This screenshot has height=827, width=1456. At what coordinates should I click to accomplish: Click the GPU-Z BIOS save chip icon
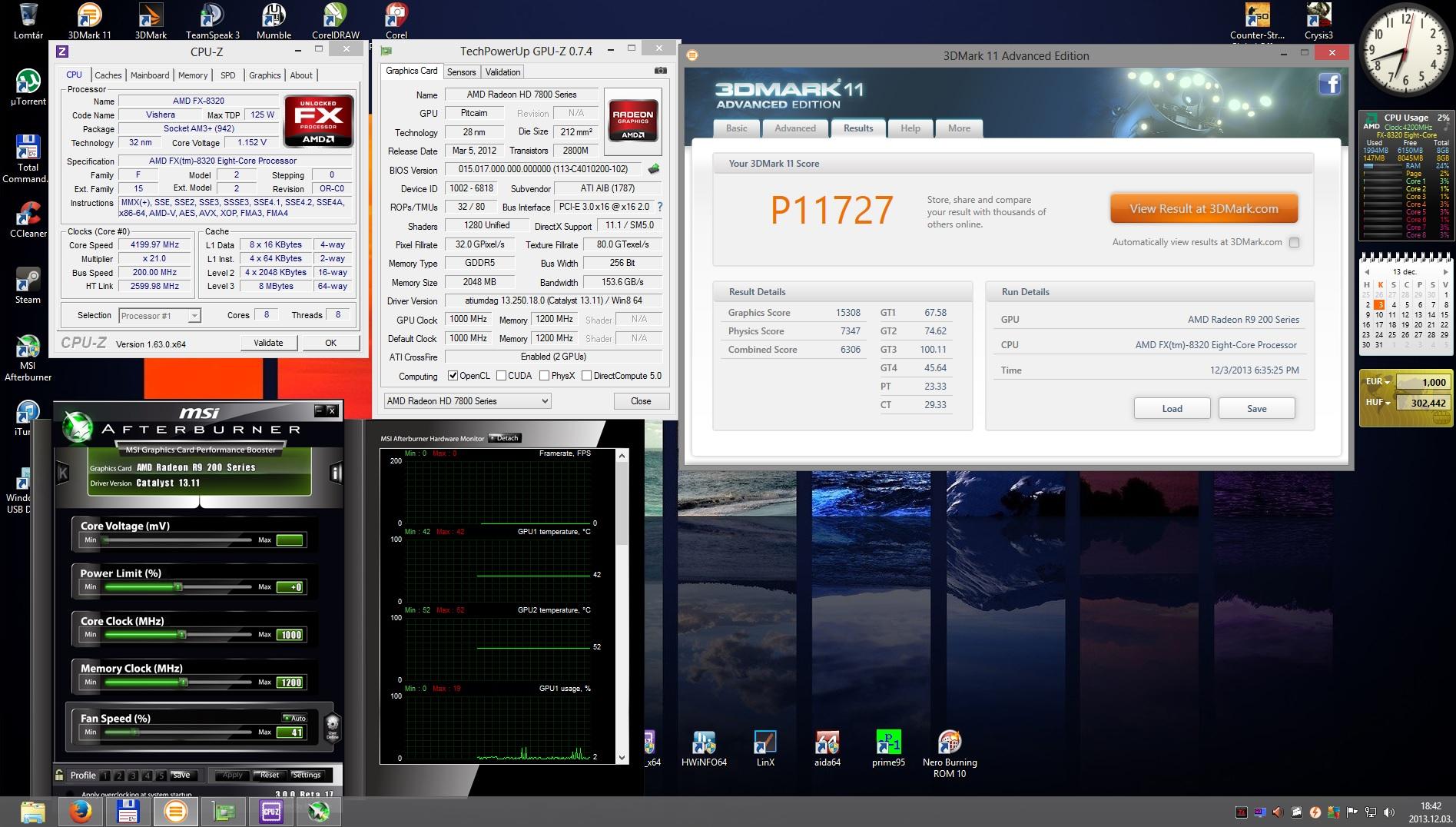click(x=654, y=169)
